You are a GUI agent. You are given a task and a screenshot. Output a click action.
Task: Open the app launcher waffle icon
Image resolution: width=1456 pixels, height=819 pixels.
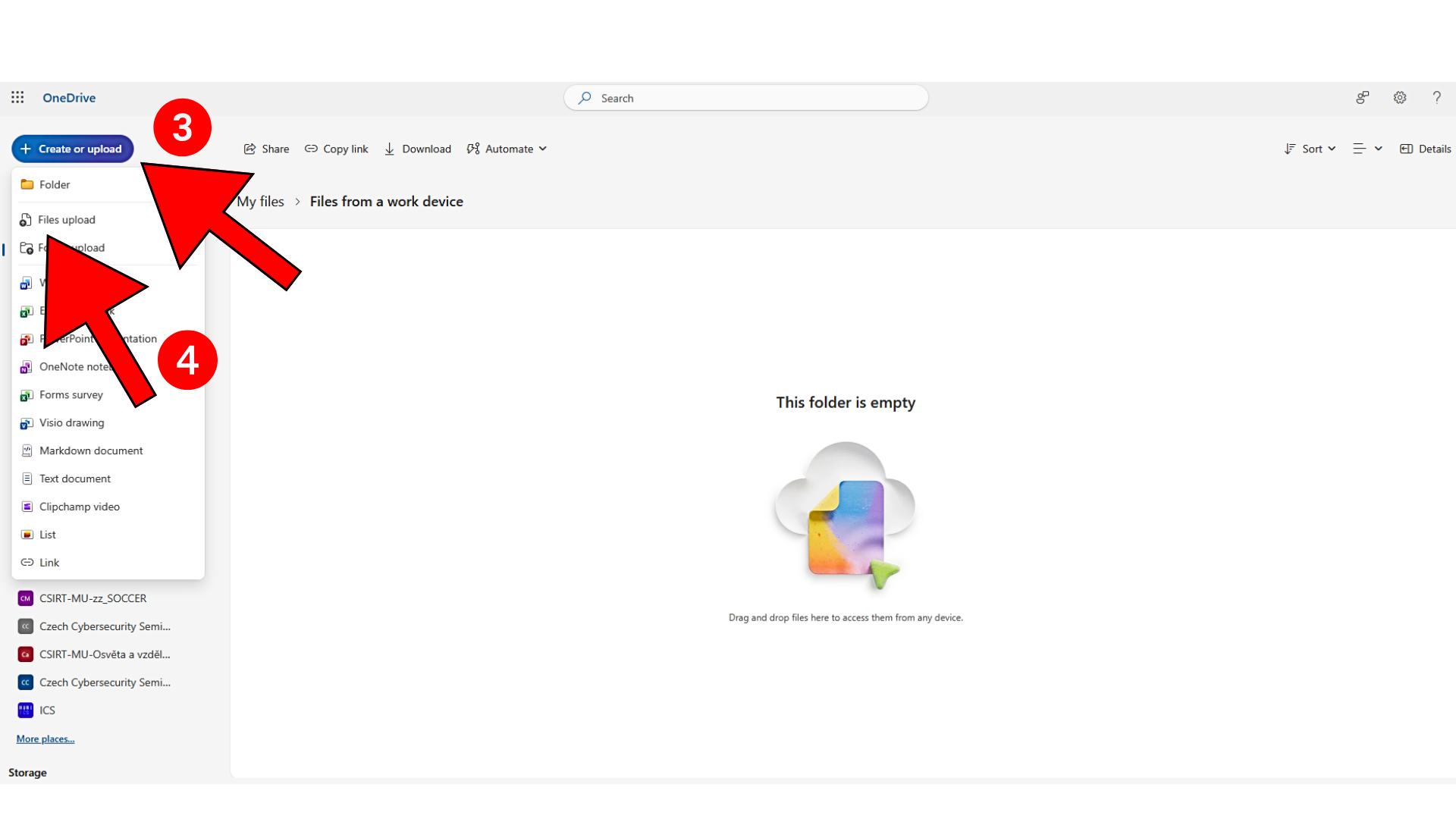(x=17, y=97)
